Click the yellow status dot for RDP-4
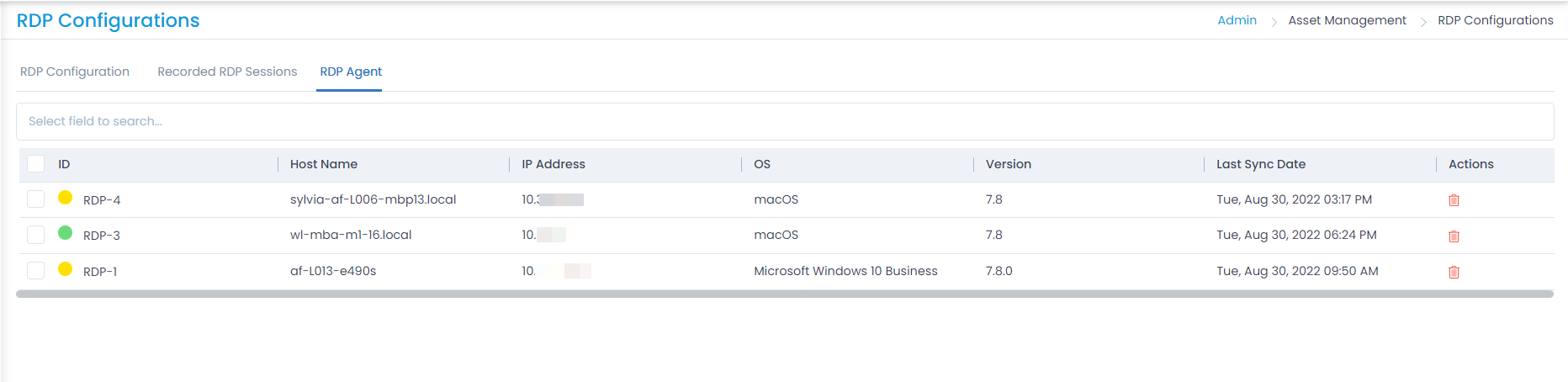The width and height of the screenshot is (1568, 382). (x=65, y=198)
